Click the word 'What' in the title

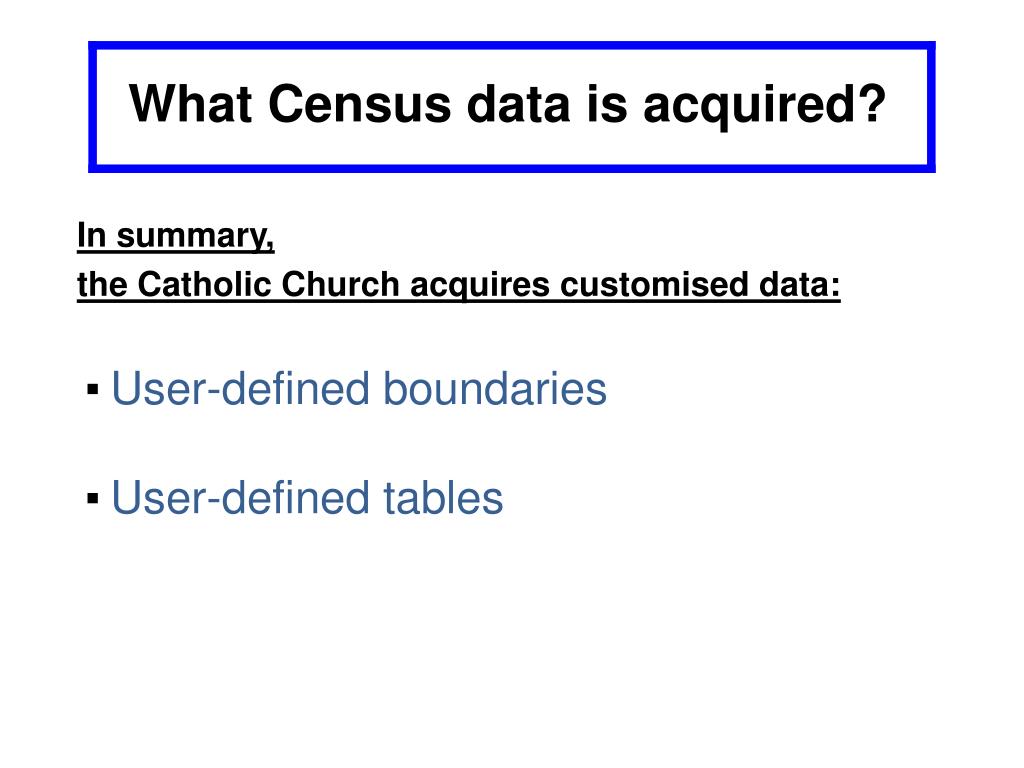pyautogui.click(x=191, y=103)
